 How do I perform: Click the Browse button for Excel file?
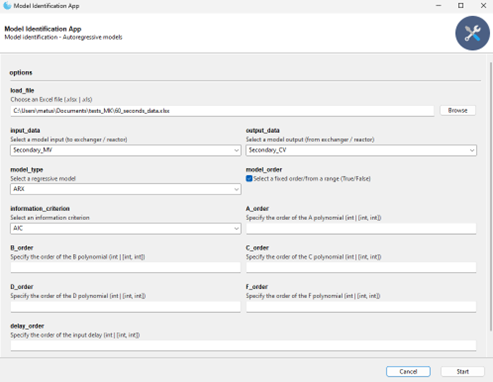click(458, 110)
